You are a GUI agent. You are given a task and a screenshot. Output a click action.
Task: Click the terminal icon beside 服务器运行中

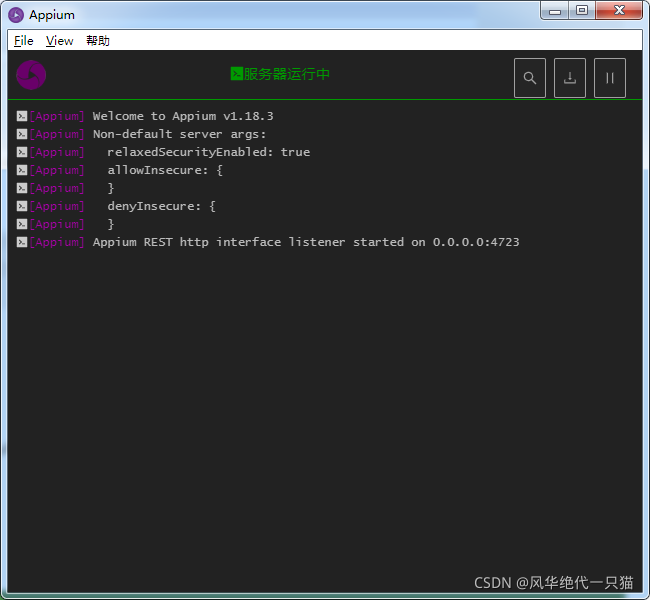[237, 74]
